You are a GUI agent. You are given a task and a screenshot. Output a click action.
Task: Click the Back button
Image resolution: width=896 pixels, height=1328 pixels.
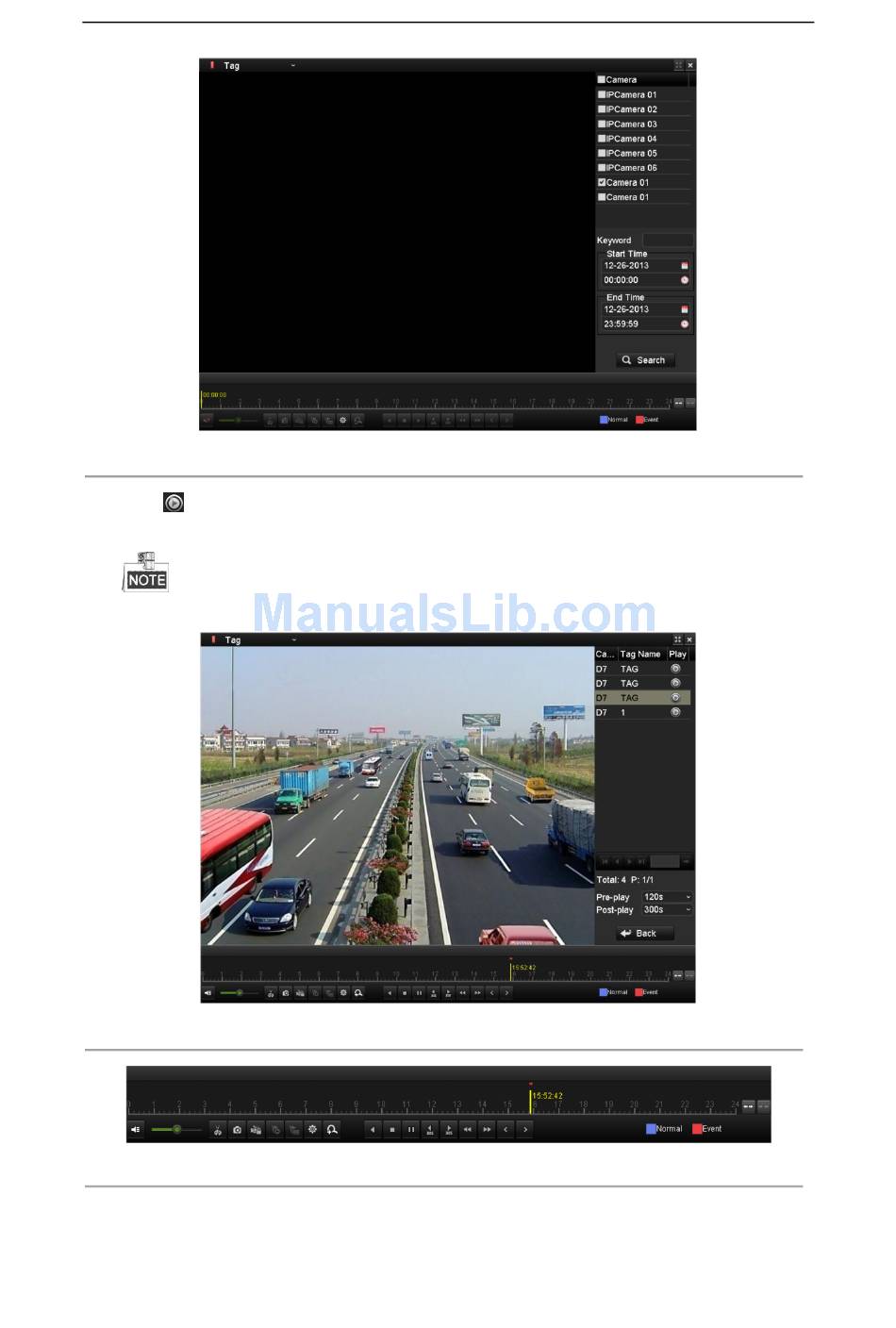(x=645, y=934)
